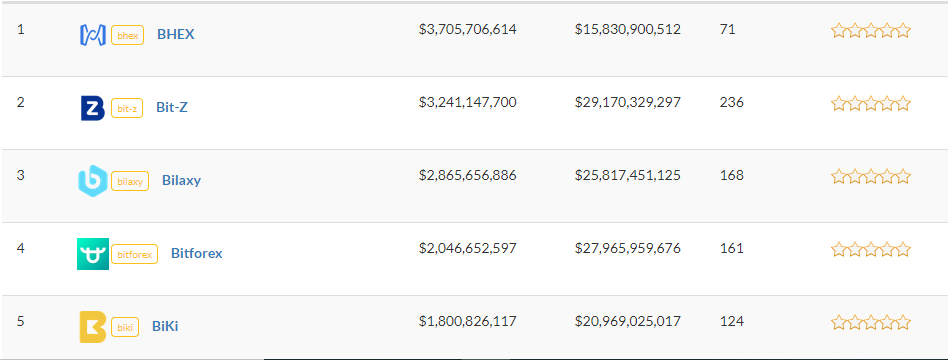
Task: Open the Bit-Z exchange link
Action: coord(172,108)
